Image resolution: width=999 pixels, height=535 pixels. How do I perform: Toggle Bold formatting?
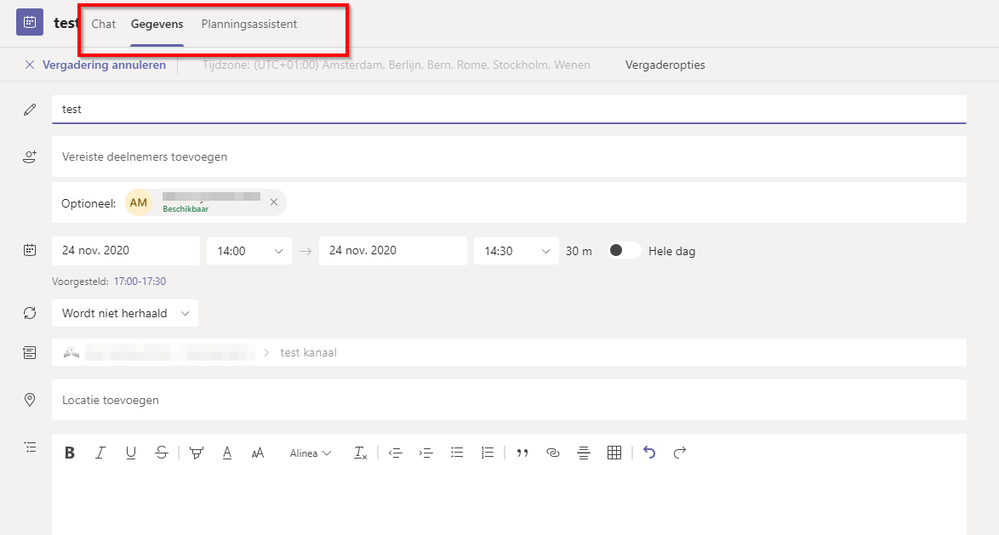click(69, 453)
